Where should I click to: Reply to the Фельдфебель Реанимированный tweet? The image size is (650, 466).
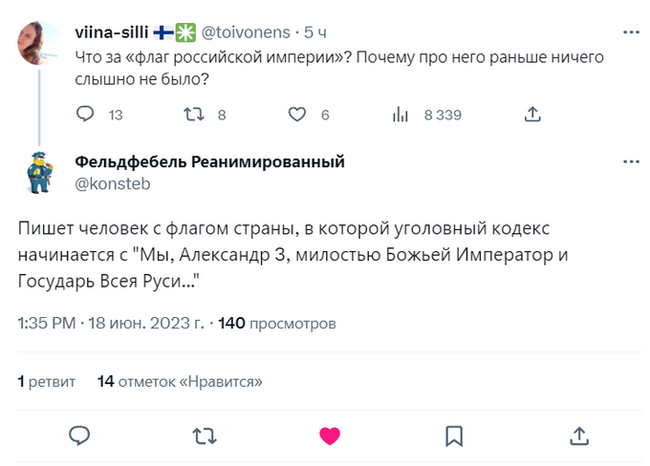tap(80, 435)
